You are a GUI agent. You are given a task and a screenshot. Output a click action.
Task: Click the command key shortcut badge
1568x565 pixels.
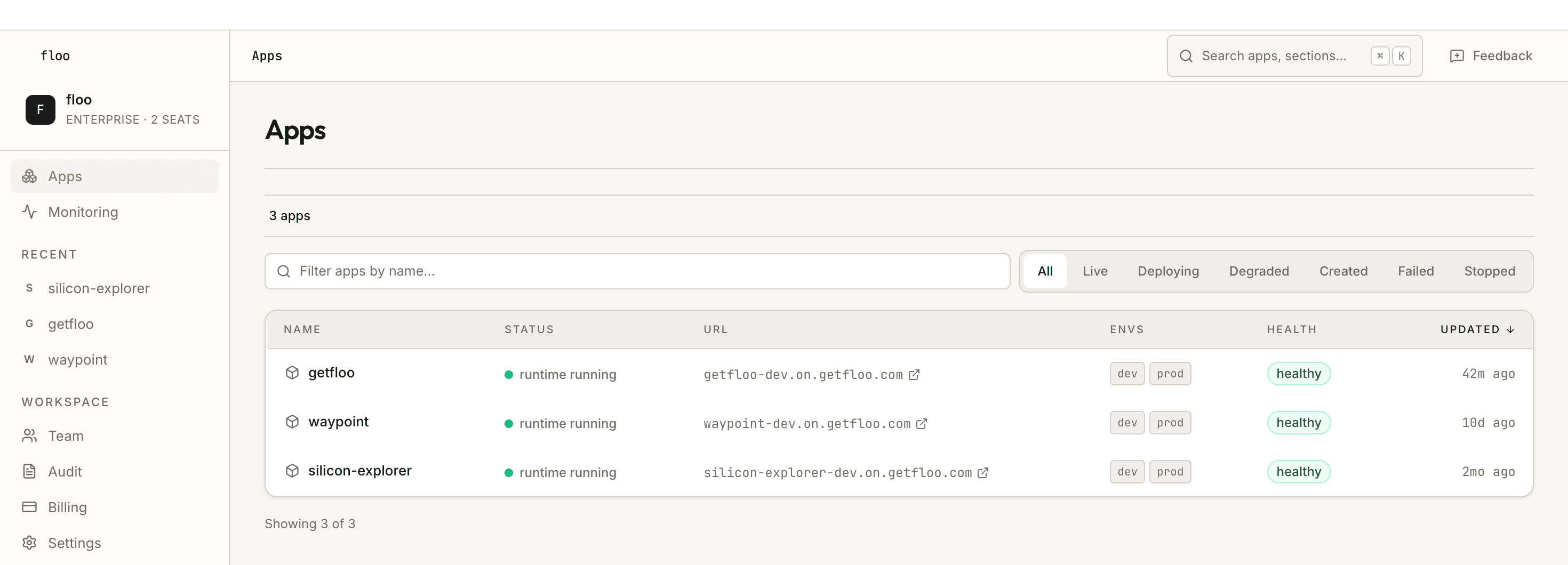(x=1380, y=56)
